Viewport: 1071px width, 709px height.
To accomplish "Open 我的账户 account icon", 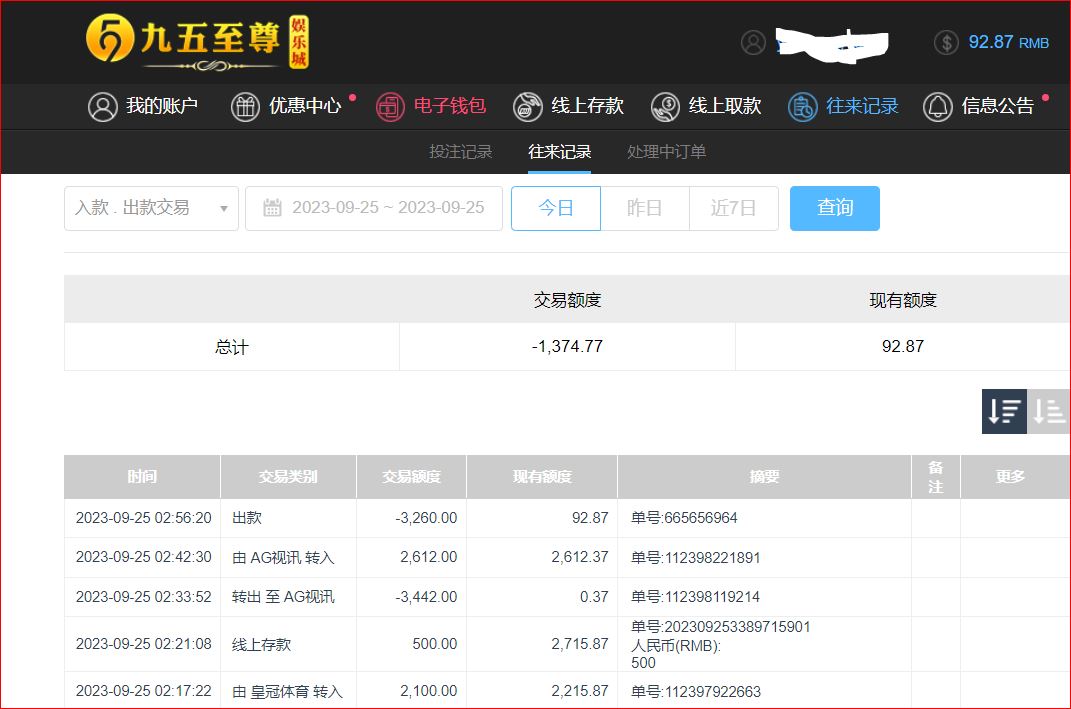I will coord(103,107).
